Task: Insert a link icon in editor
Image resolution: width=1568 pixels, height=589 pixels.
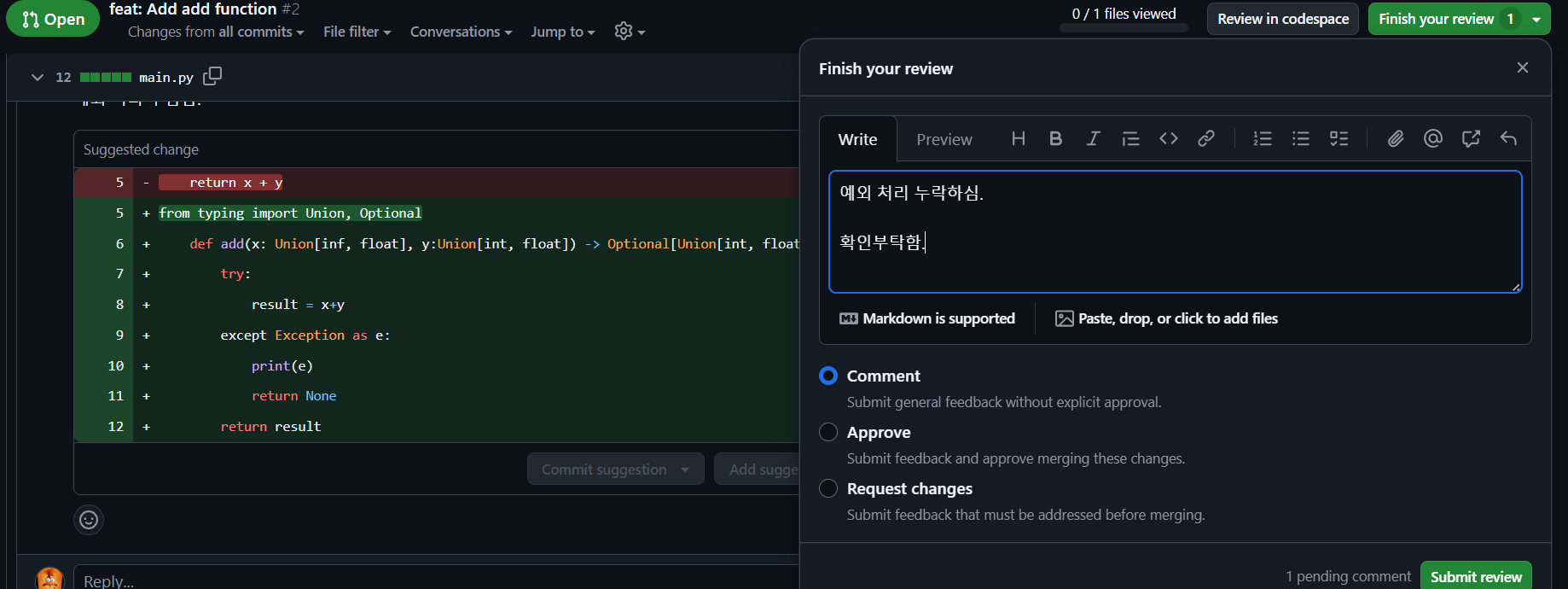Action: [x=1205, y=138]
